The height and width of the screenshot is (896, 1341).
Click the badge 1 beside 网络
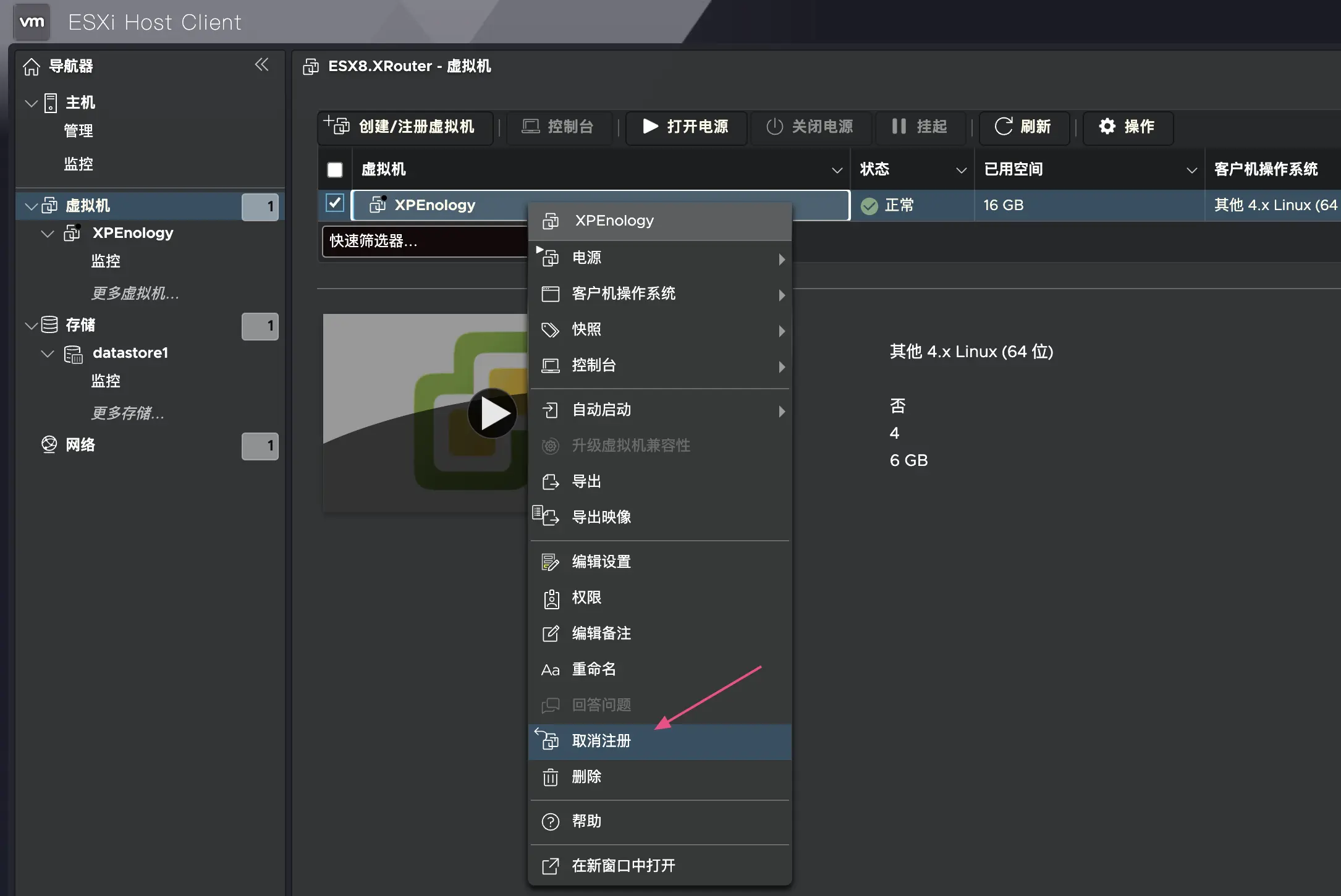point(260,446)
